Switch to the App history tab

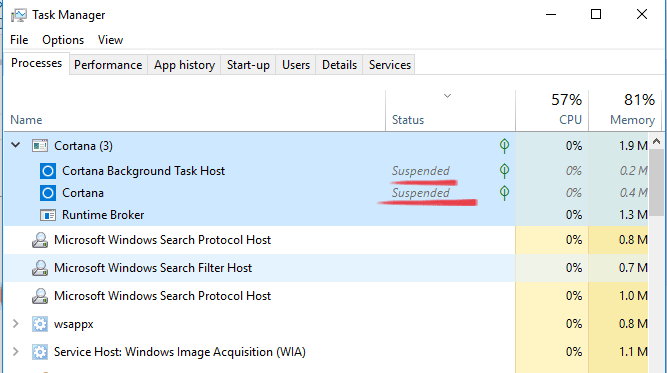(x=184, y=65)
